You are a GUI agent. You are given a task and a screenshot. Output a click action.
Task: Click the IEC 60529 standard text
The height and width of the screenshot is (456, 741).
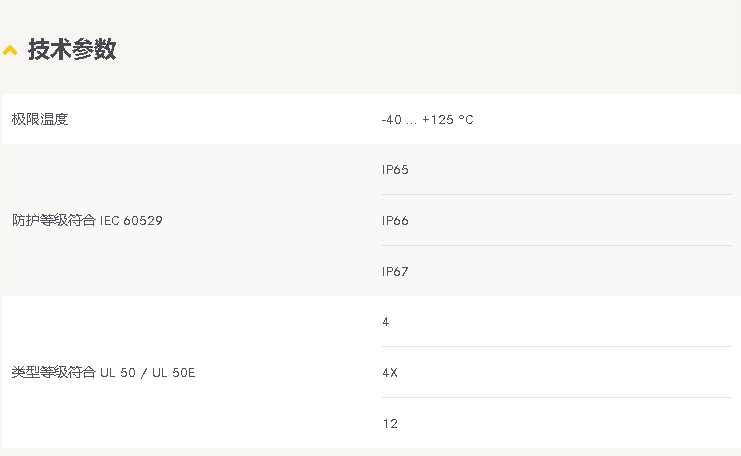(131, 220)
